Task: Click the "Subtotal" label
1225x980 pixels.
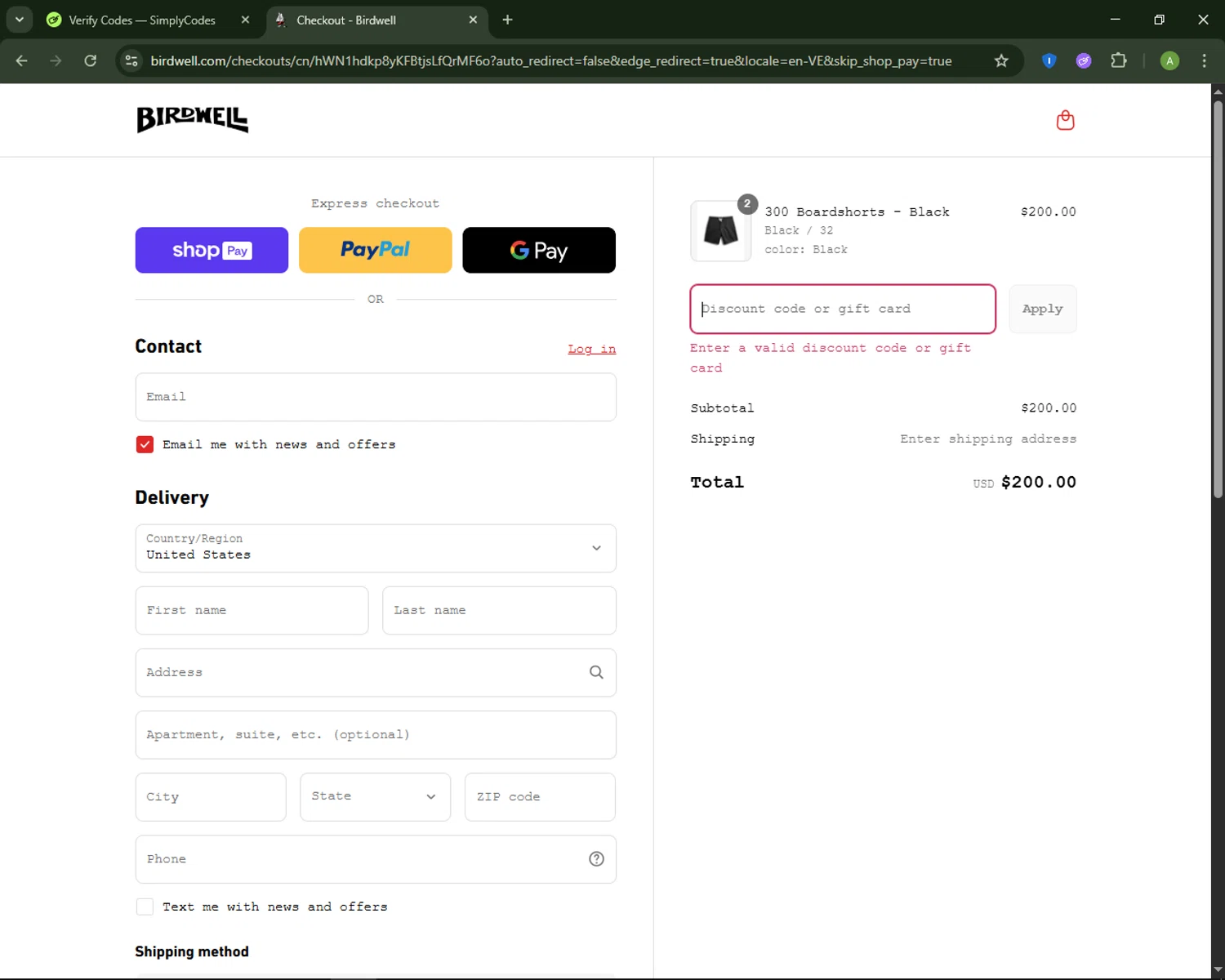Action: point(722,408)
